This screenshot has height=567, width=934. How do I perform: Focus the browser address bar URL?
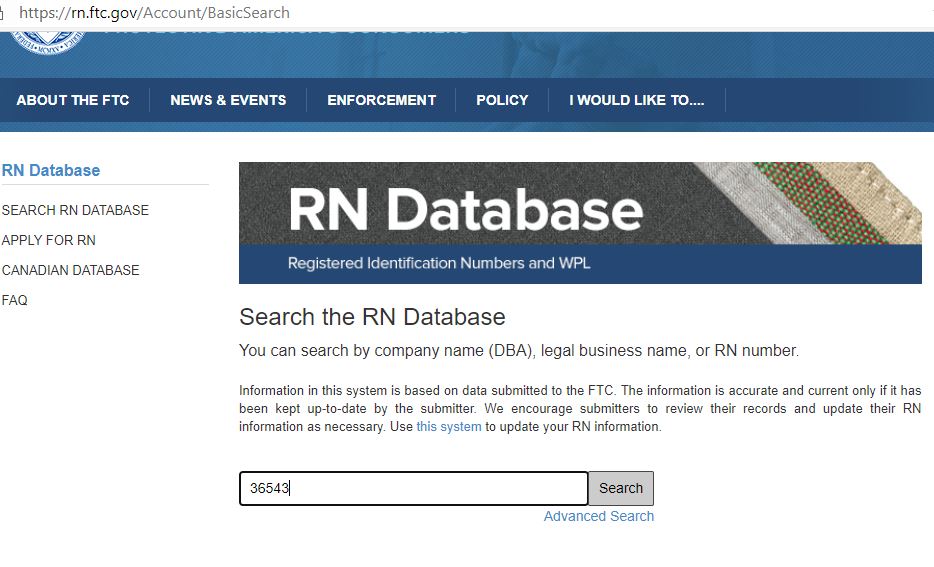click(x=155, y=13)
